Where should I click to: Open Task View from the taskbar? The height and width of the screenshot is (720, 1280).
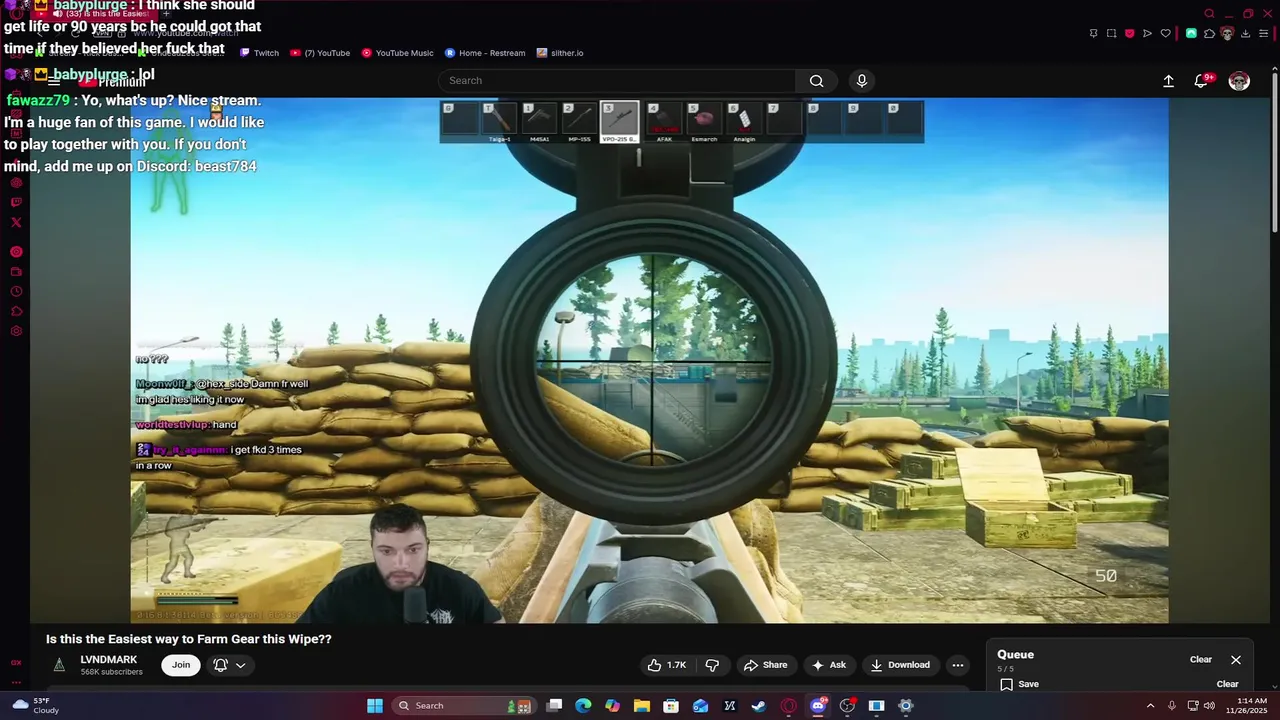point(554,706)
